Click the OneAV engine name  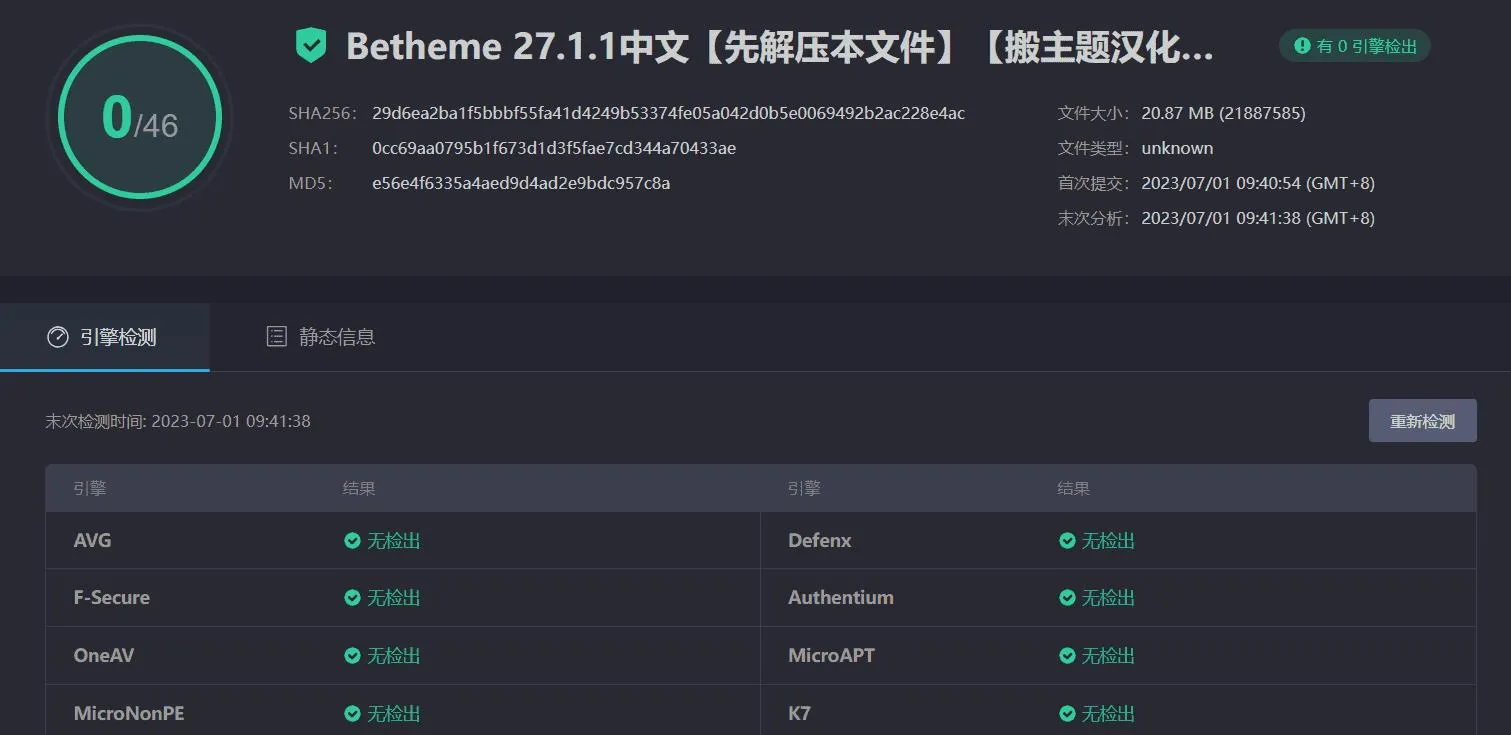(103, 656)
